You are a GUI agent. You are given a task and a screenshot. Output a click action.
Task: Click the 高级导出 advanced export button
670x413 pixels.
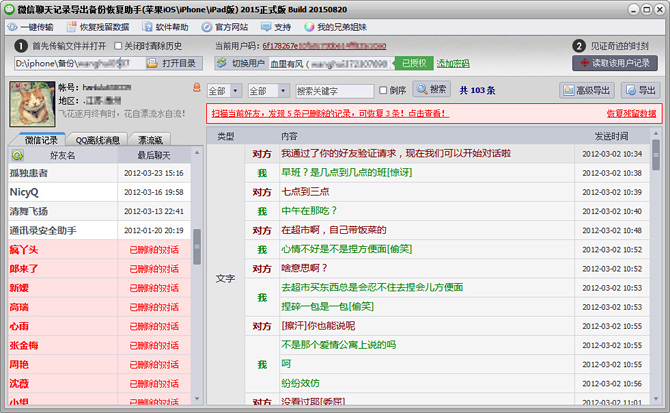(586, 90)
